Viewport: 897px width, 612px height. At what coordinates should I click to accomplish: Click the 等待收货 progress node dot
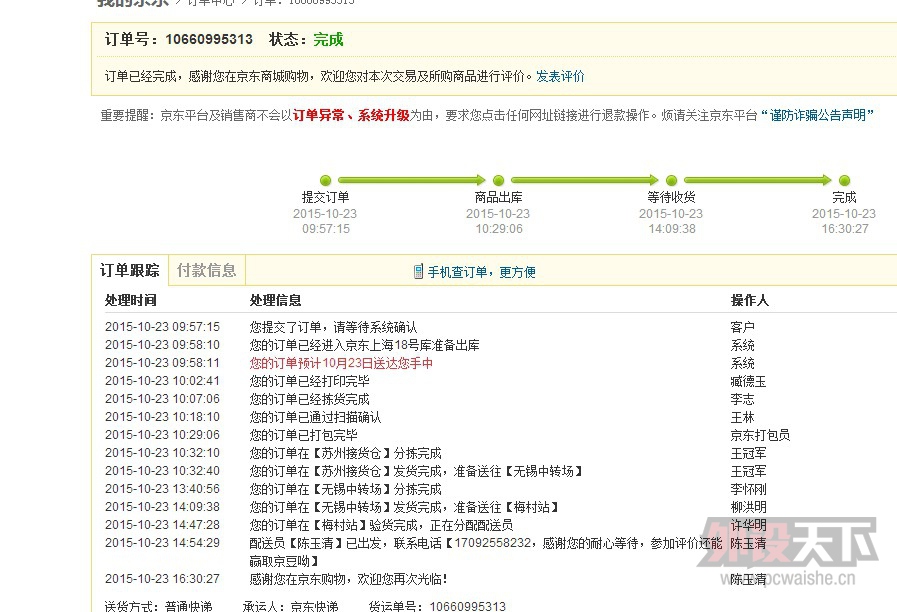pos(671,180)
